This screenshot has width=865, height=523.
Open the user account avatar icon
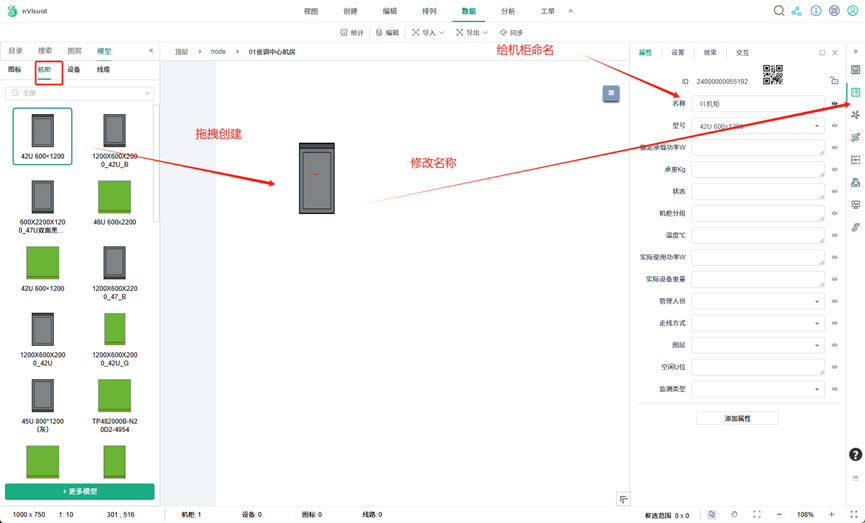tap(852, 10)
